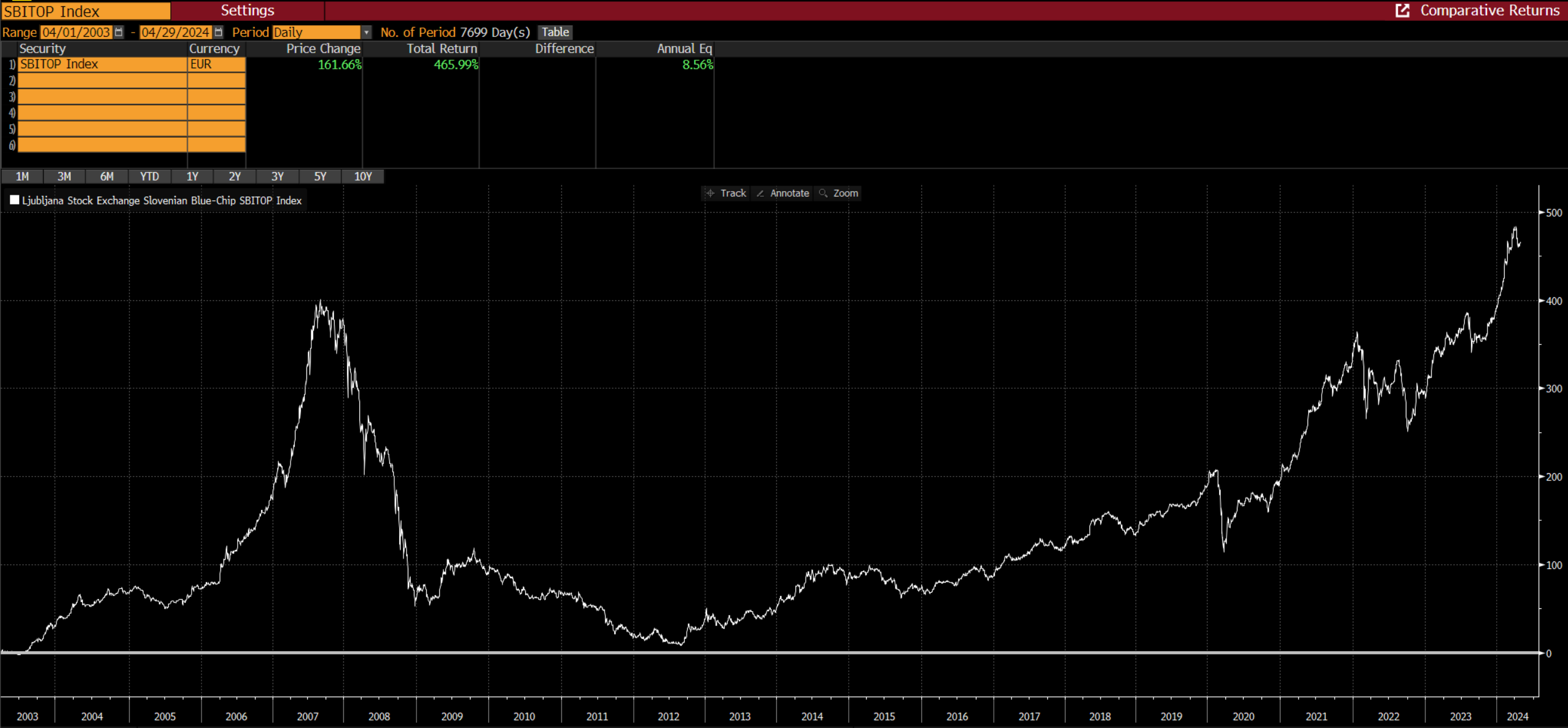This screenshot has width=1568, height=728.
Task: Click the 2020 label on the time axis
Action: 1243,716
